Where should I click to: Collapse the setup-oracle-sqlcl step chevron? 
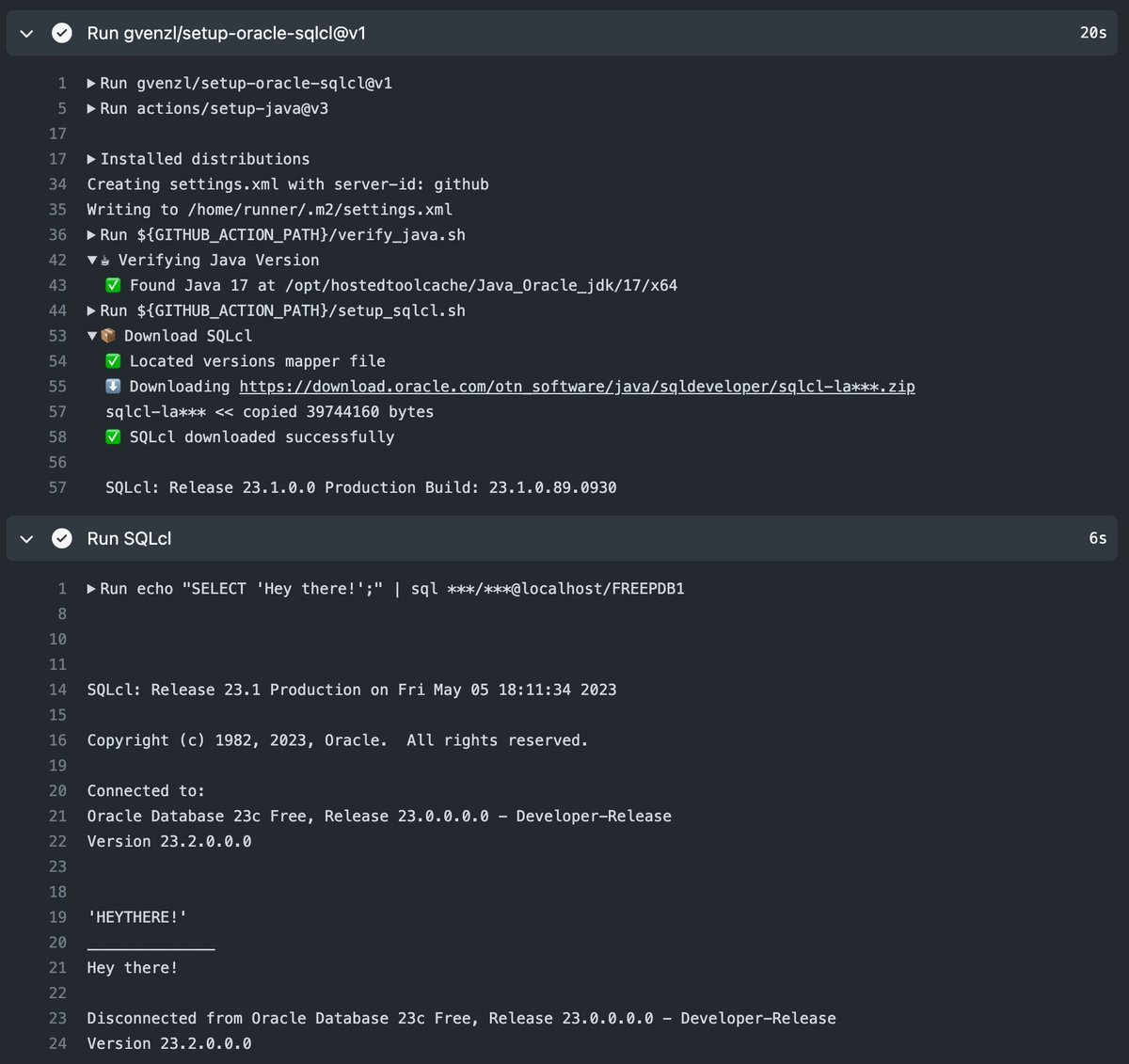[x=26, y=34]
